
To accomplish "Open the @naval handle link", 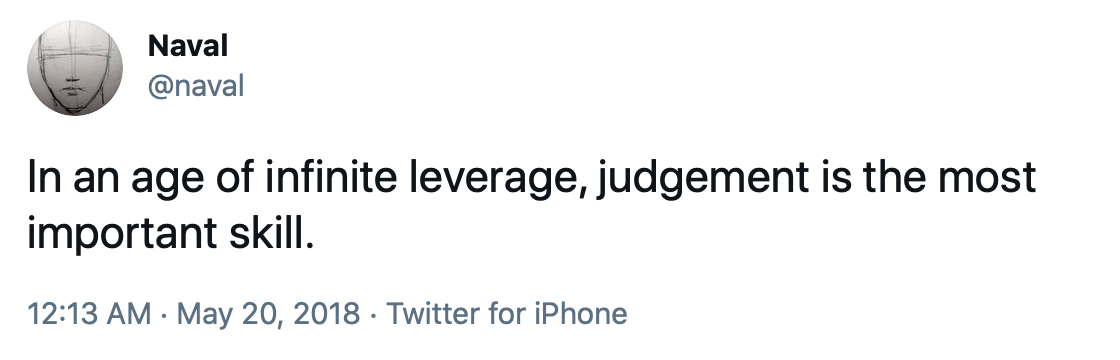I will pyautogui.click(x=196, y=86).
